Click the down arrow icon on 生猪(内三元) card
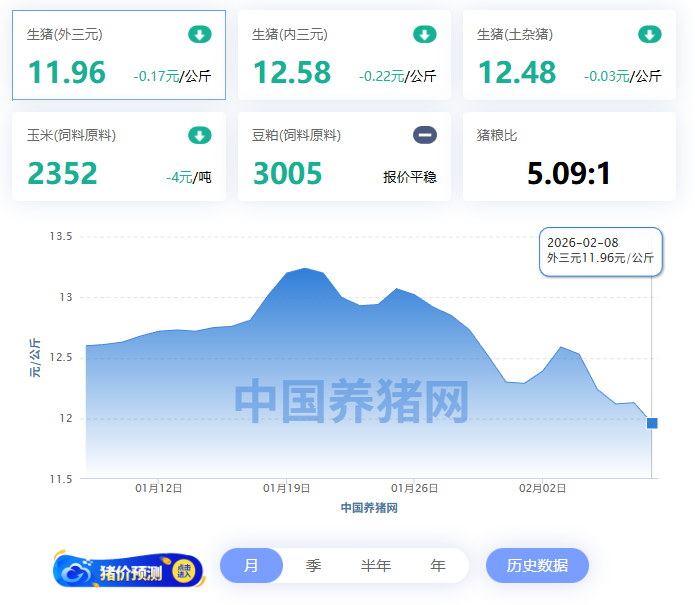695x605 pixels. (425, 35)
